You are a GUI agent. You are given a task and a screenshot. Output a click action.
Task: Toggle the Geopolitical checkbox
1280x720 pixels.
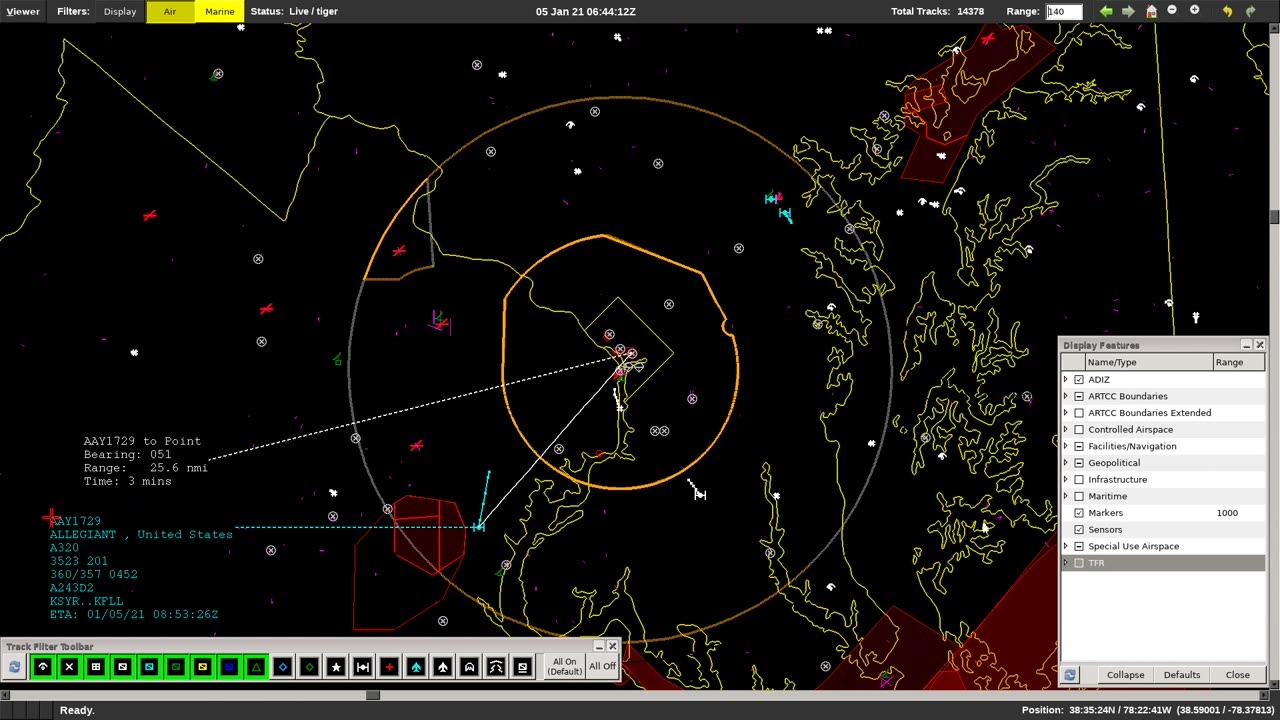coord(1079,463)
